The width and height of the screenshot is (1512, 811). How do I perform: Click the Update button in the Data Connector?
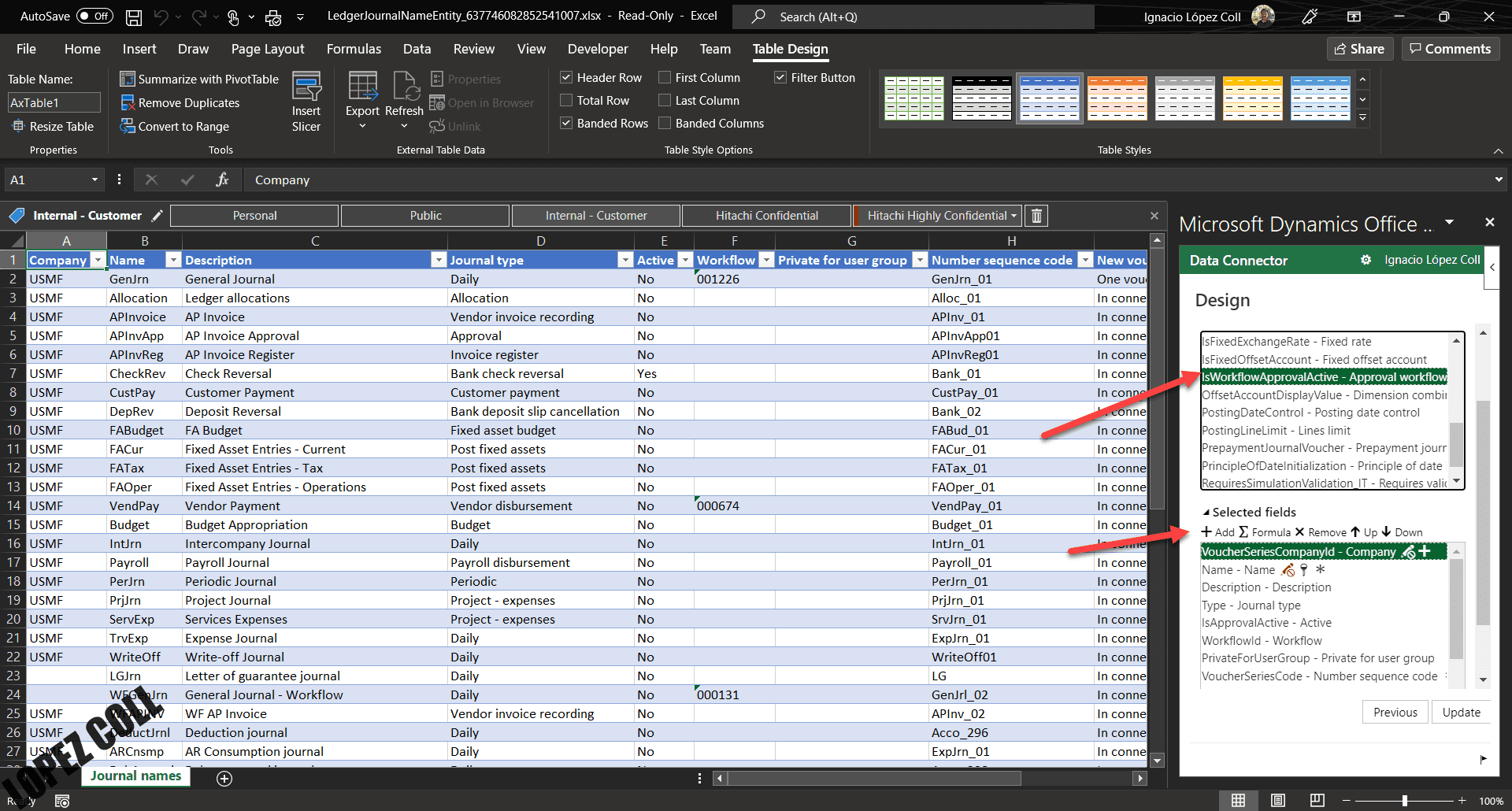coord(1461,712)
